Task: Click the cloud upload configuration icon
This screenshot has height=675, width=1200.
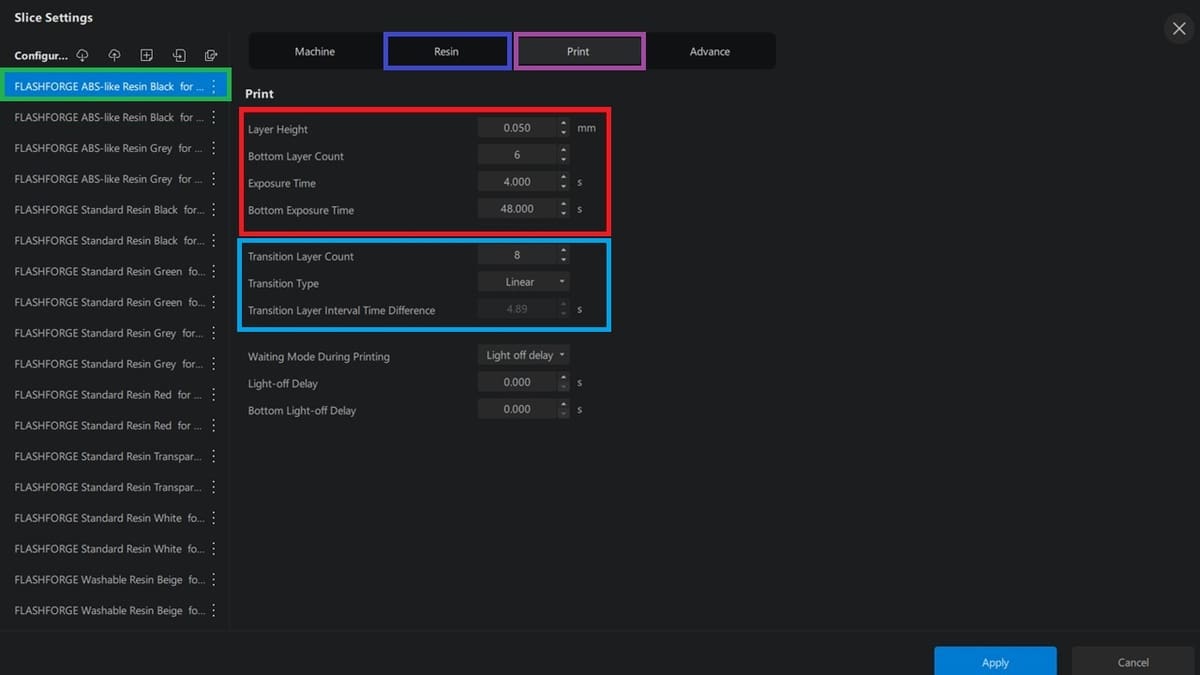Action: pyautogui.click(x=114, y=55)
